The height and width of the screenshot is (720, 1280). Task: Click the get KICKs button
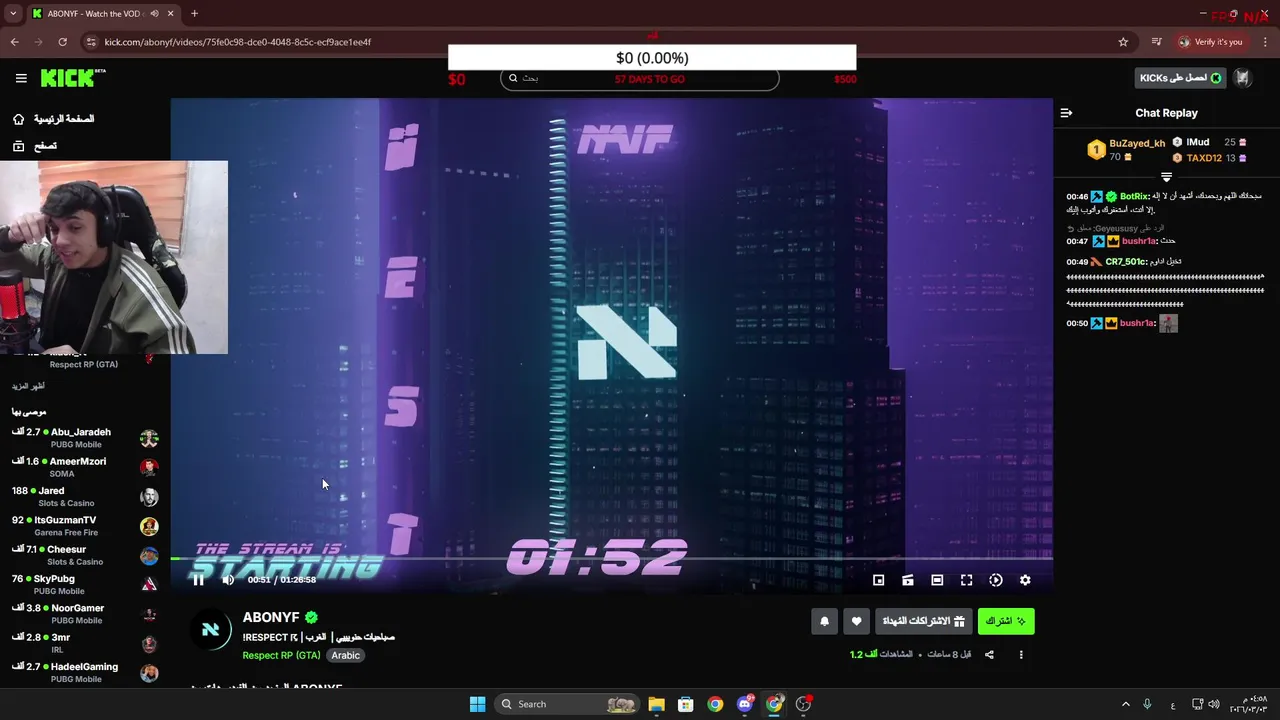point(1180,78)
